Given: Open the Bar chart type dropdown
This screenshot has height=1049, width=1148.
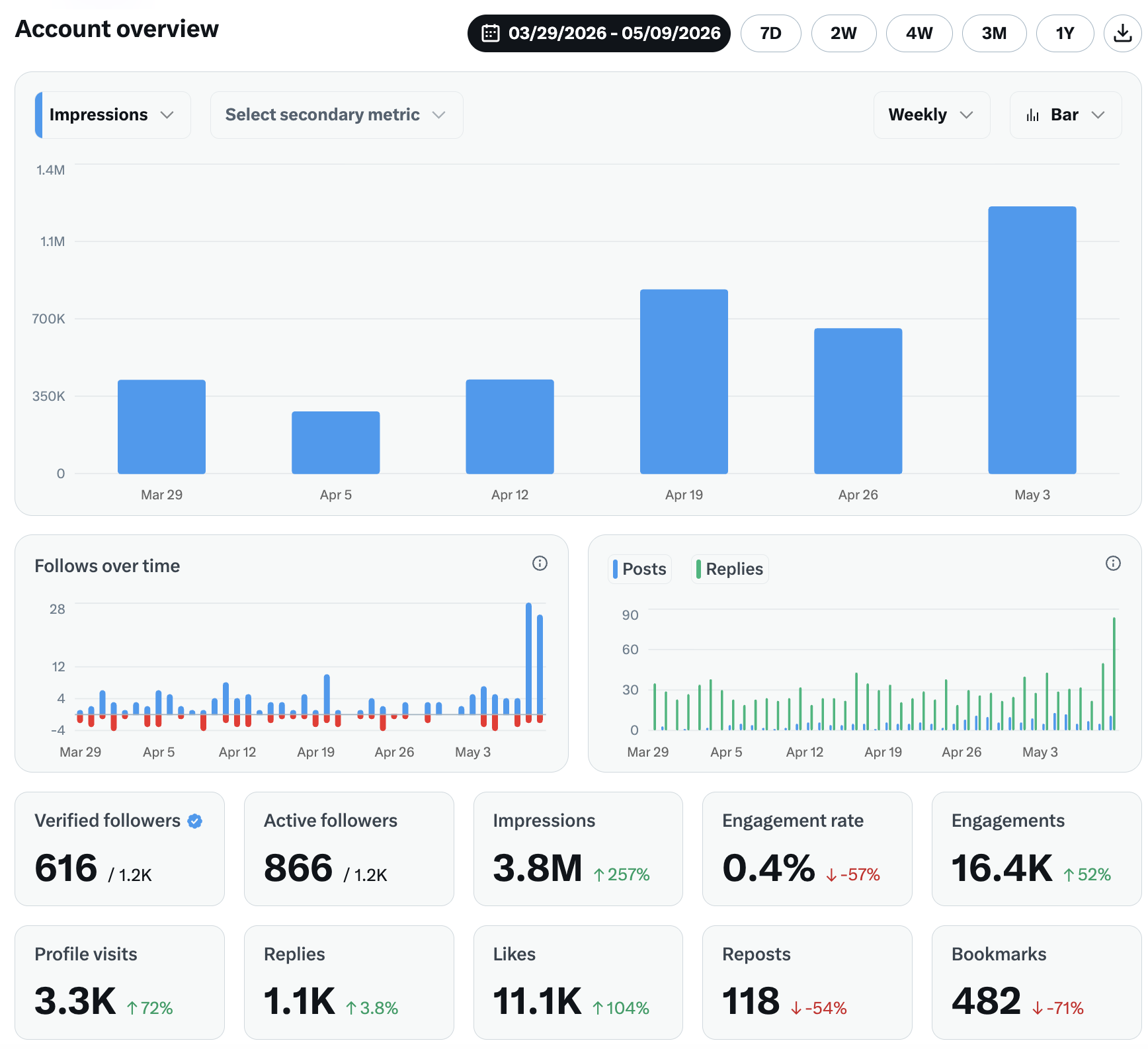Looking at the screenshot, I should pos(1065,115).
